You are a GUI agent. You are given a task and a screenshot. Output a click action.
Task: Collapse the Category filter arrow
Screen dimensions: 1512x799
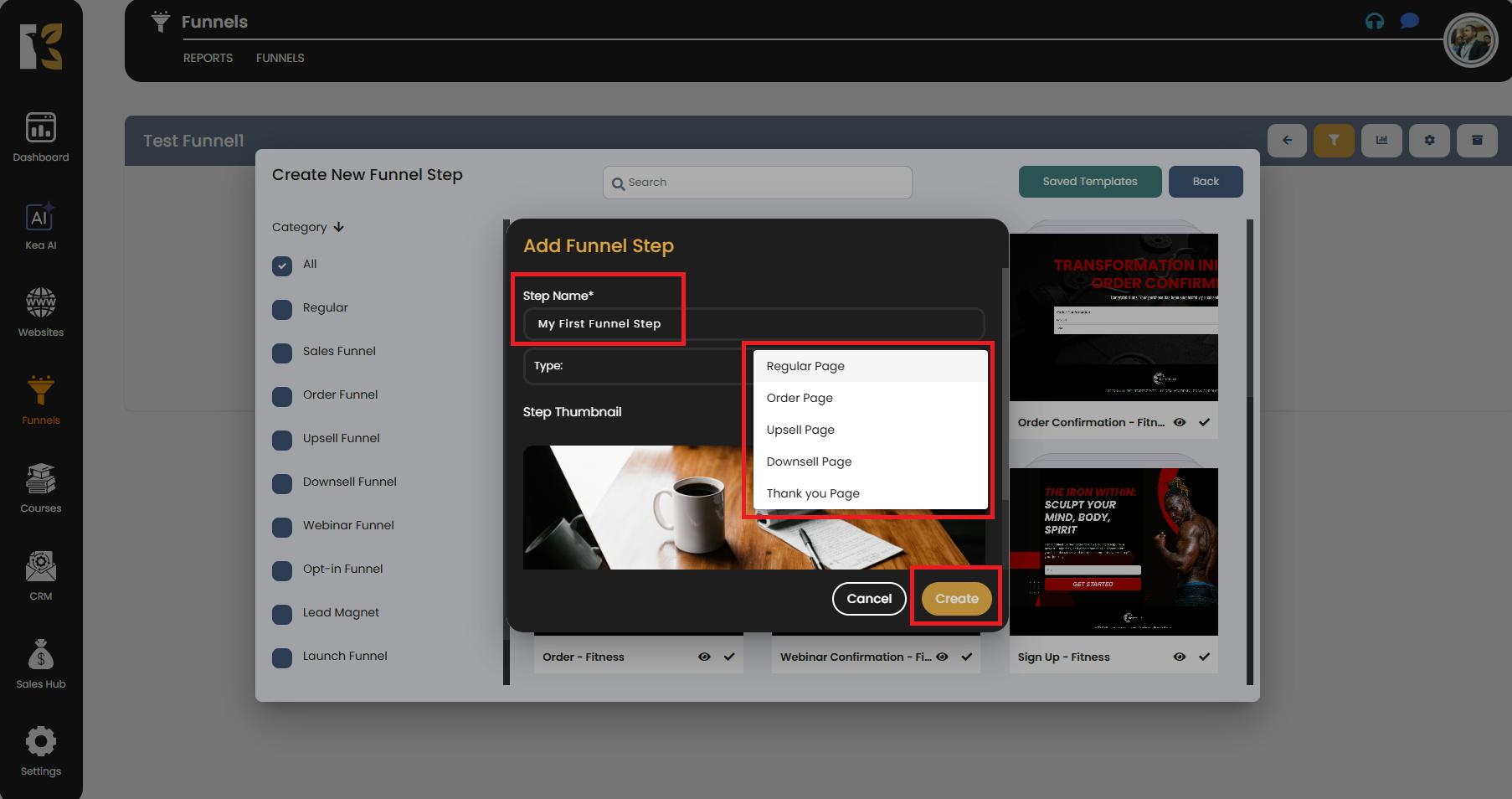click(x=338, y=227)
